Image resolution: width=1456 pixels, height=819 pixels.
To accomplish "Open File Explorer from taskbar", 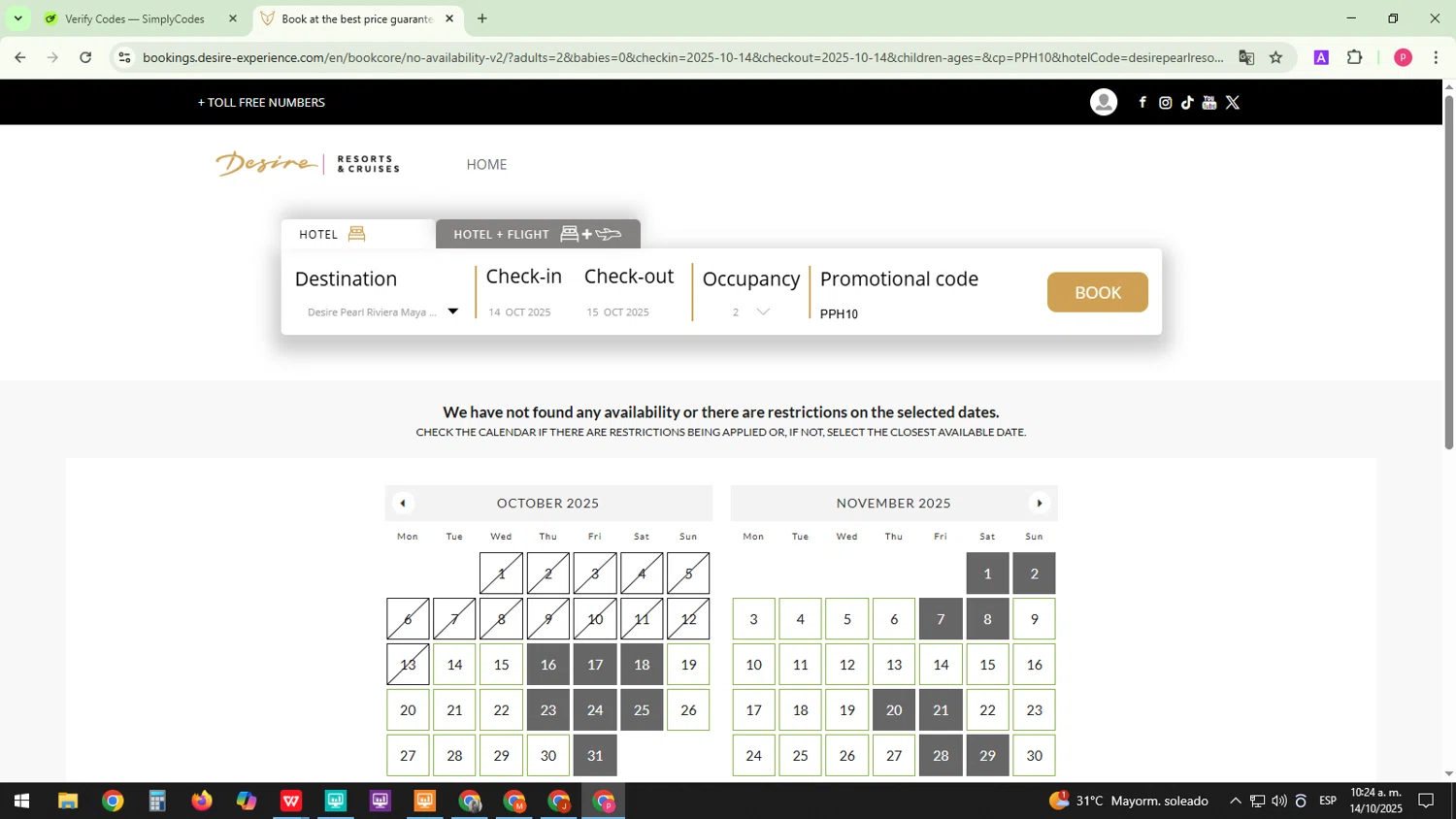I will (x=67, y=802).
